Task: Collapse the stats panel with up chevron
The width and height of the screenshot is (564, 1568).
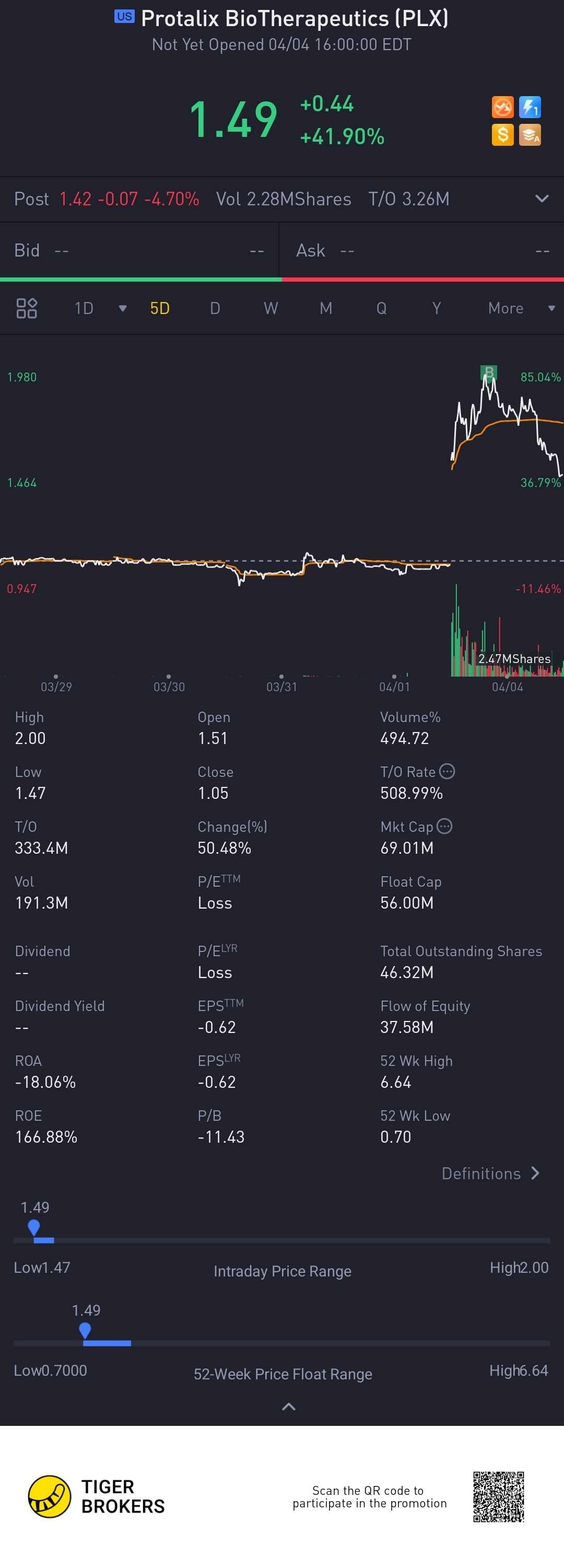Action: pos(289,1407)
